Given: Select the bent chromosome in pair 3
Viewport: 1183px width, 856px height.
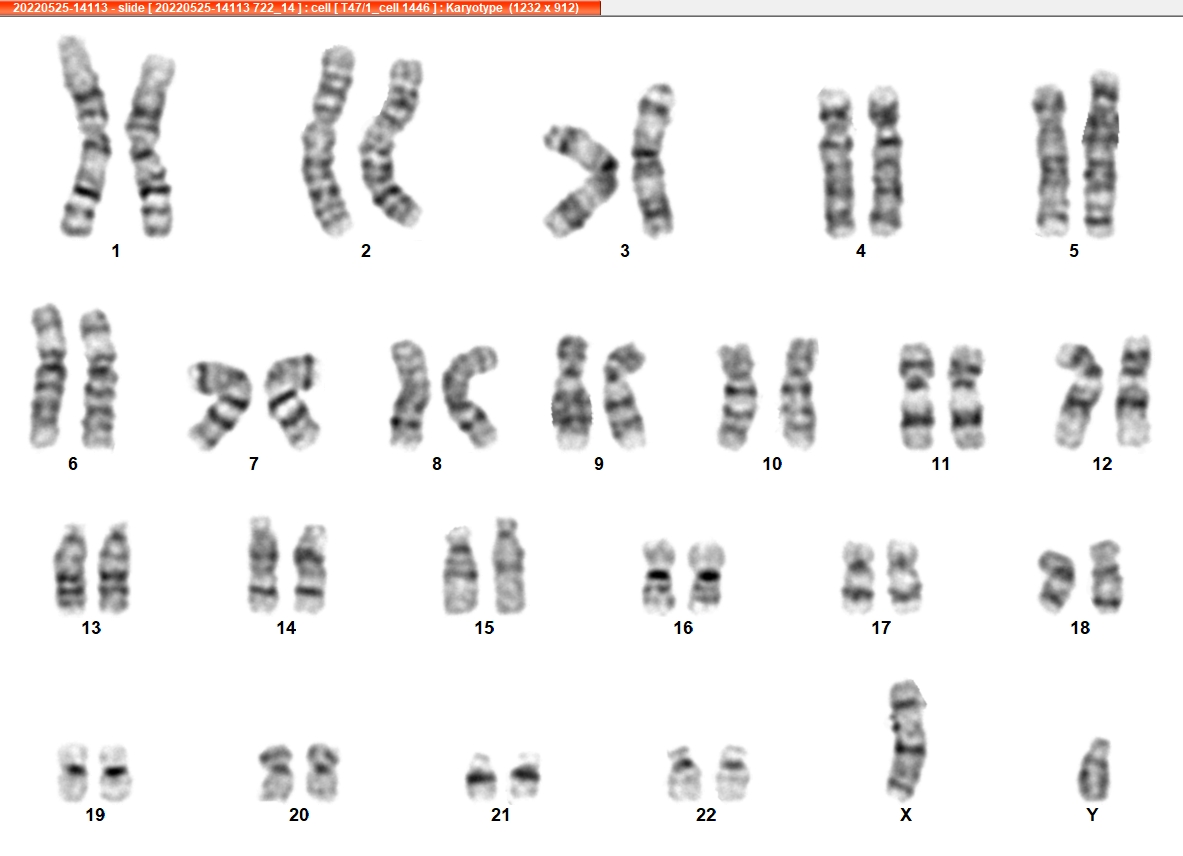Looking at the screenshot, I should [x=581, y=179].
